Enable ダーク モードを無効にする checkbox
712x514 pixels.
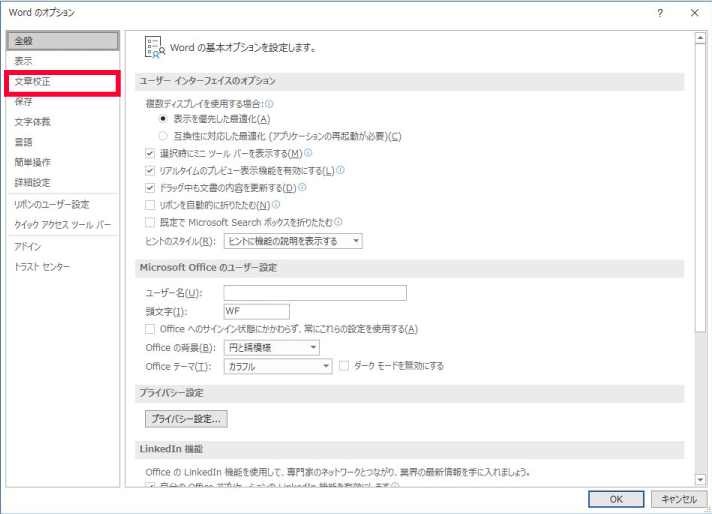pos(345,366)
